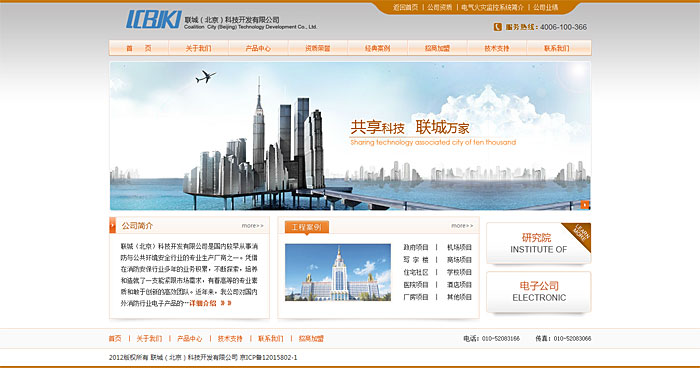
Task: Open 技术支持 in the main navigation bar
Action: (497, 48)
